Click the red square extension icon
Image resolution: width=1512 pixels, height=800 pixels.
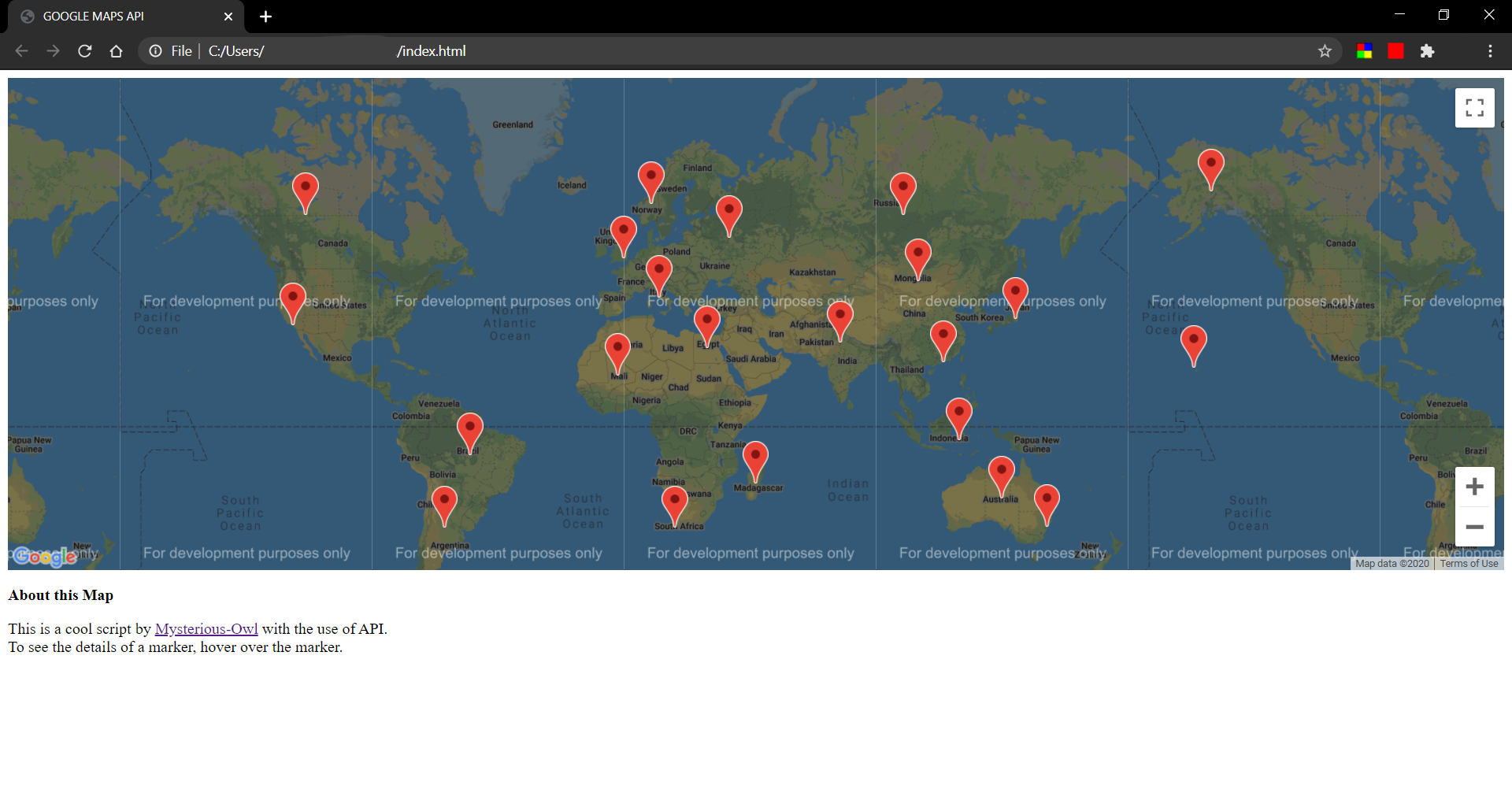(1395, 51)
